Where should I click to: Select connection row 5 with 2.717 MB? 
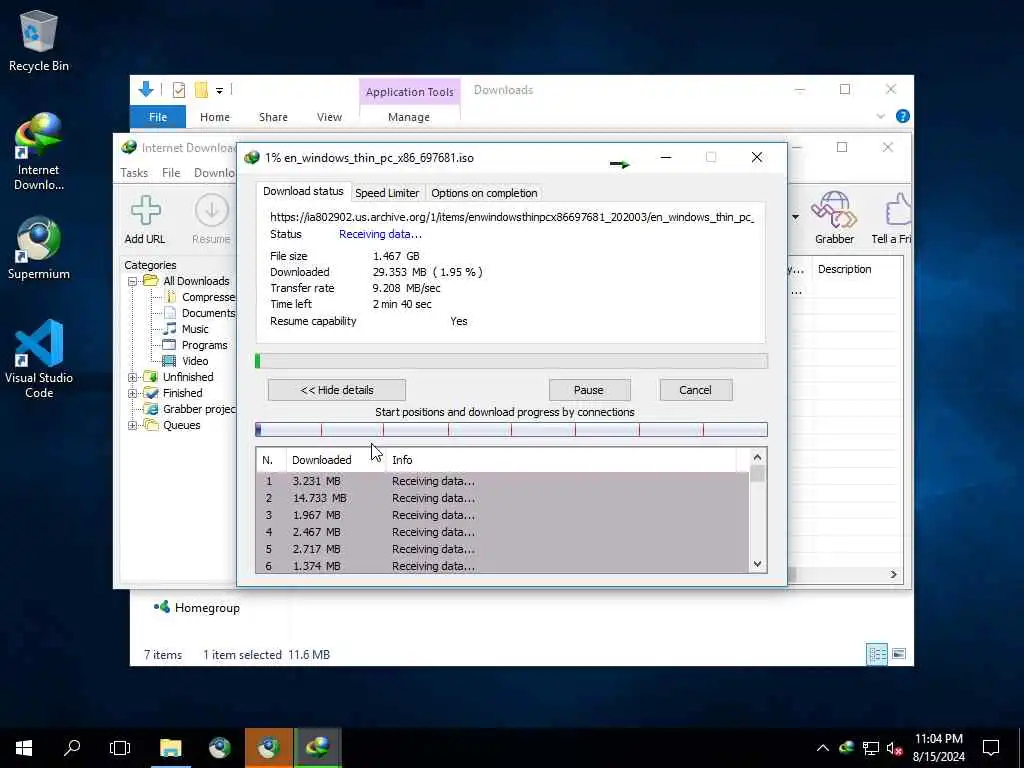(x=502, y=549)
